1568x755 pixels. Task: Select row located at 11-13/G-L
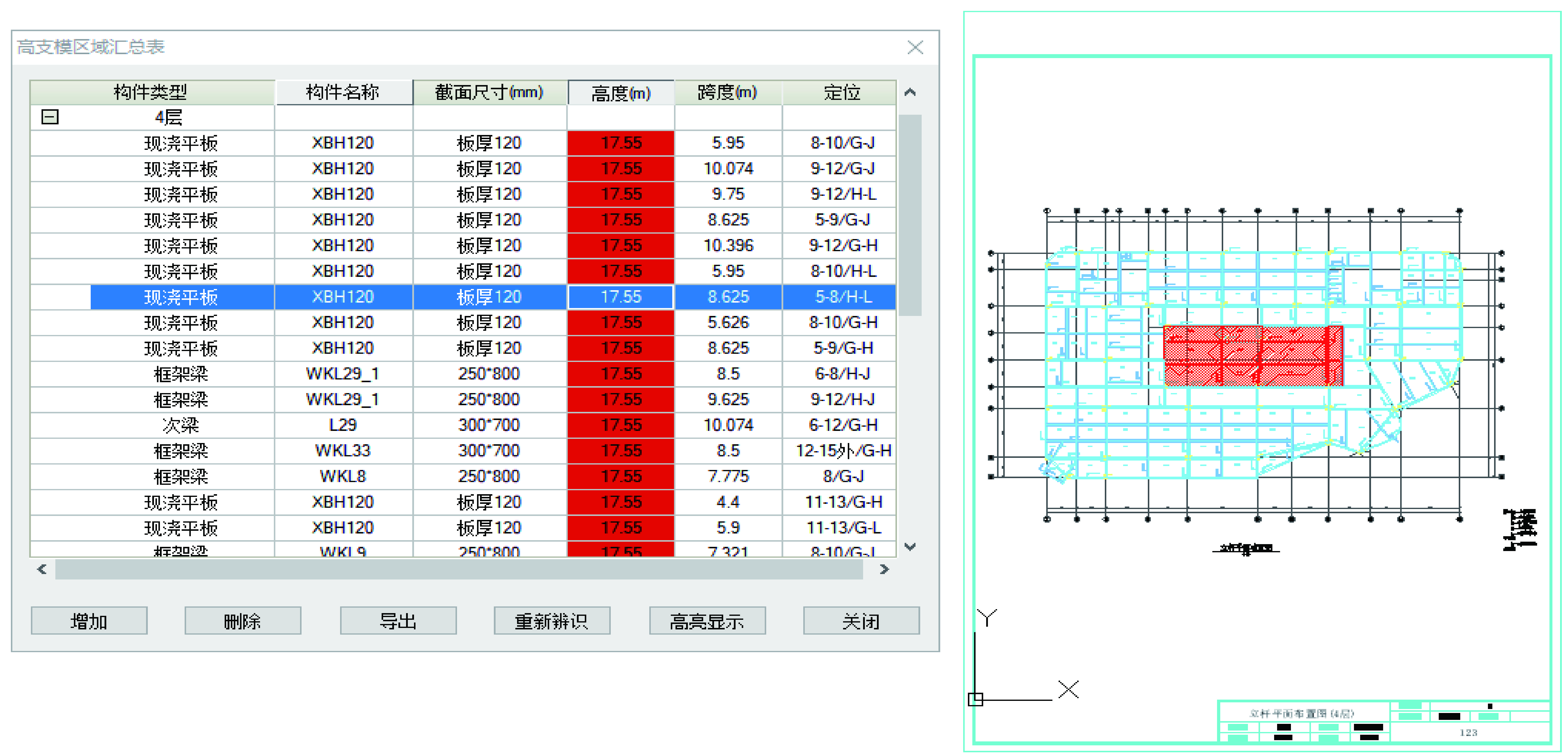(x=463, y=528)
